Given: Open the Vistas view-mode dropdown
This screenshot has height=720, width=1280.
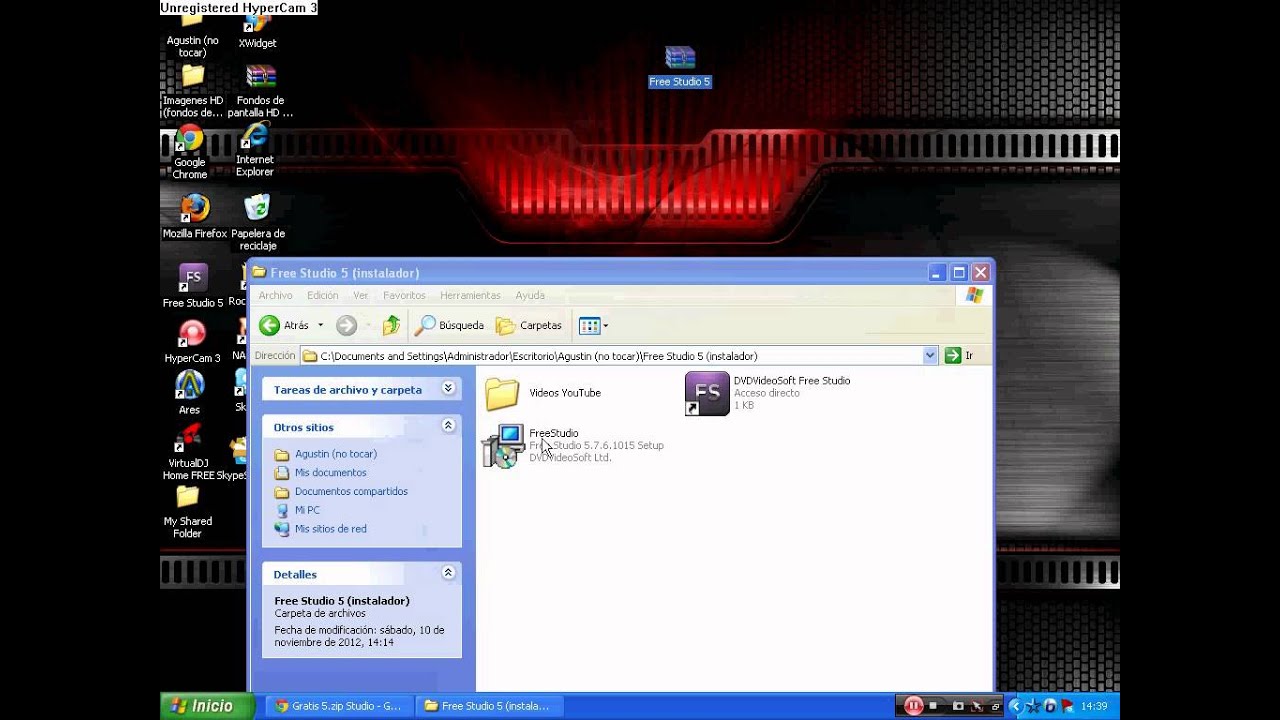Looking at the screenshot, I should click(x=593, y=325).
